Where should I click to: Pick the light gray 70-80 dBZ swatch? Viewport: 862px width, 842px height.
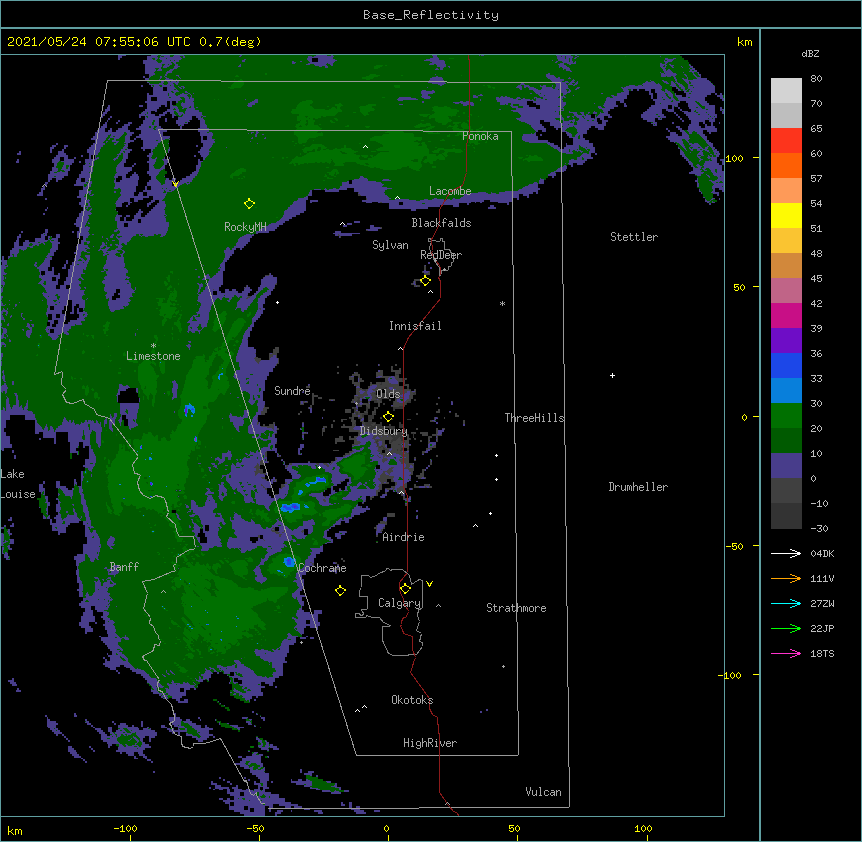click(786, 90)
